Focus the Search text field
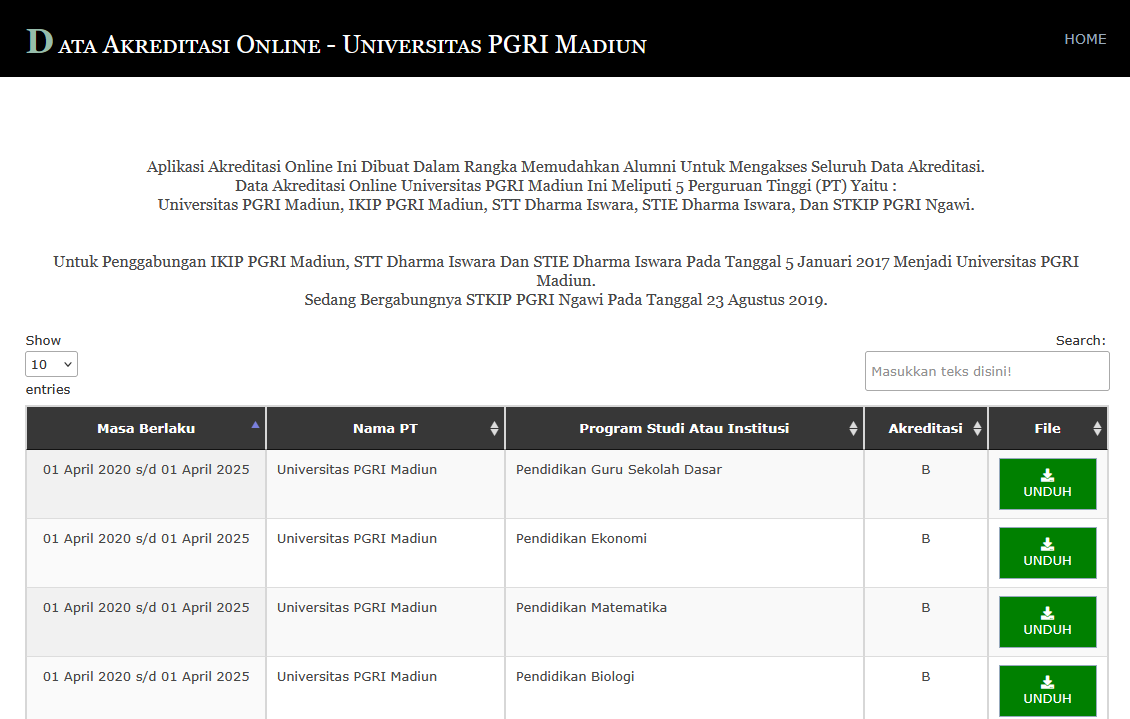 pyautogui.click(x=987, y=371)
